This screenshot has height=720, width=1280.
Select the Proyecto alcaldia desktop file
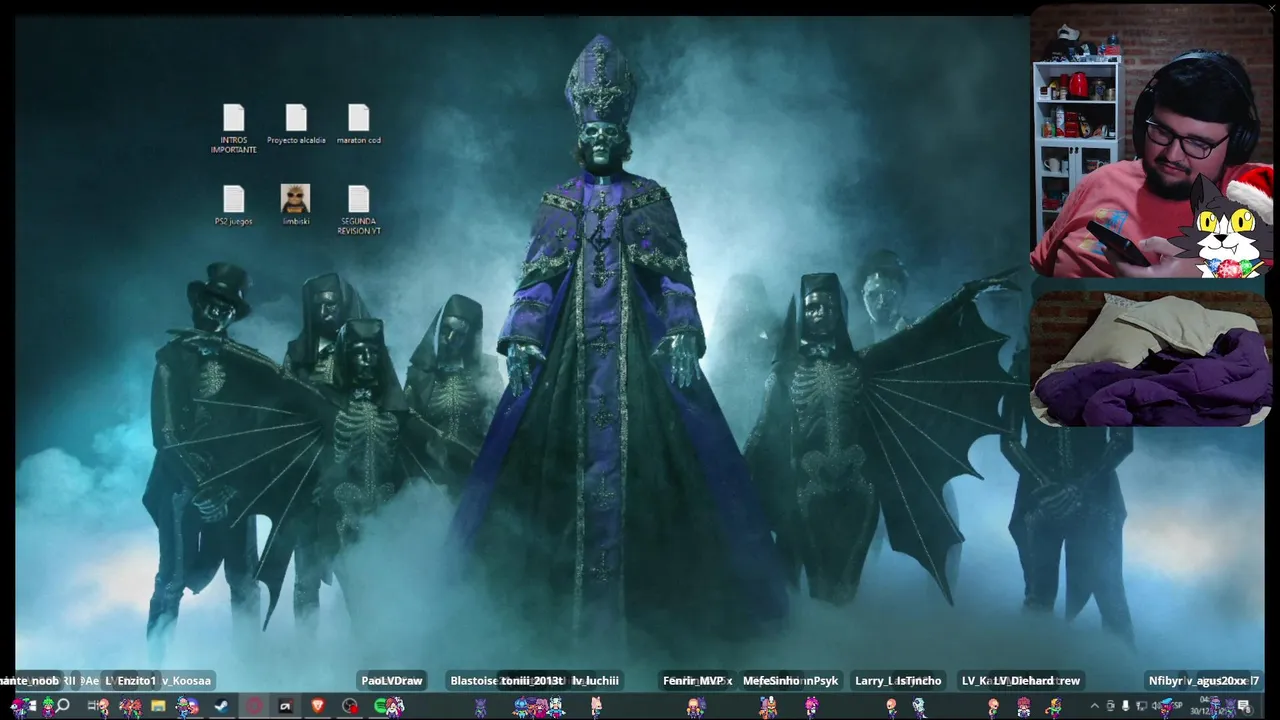tap(296, 125)
